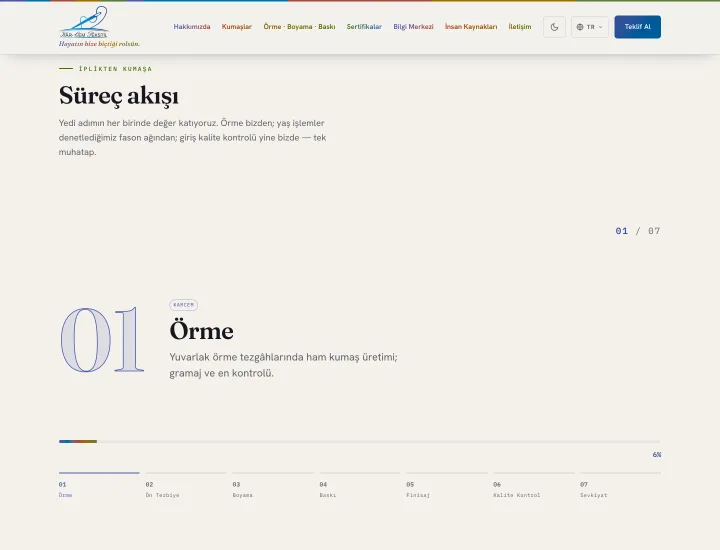This screenshot has height=550, width=720.
Task: Click the KARCEM badge above Örme
Action: click(184, 305)
